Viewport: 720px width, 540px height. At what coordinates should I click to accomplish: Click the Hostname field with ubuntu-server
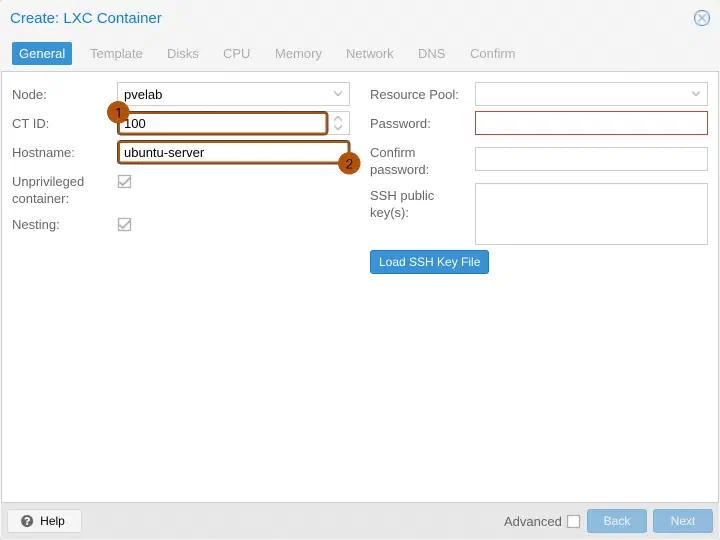[x=233, y=152]
